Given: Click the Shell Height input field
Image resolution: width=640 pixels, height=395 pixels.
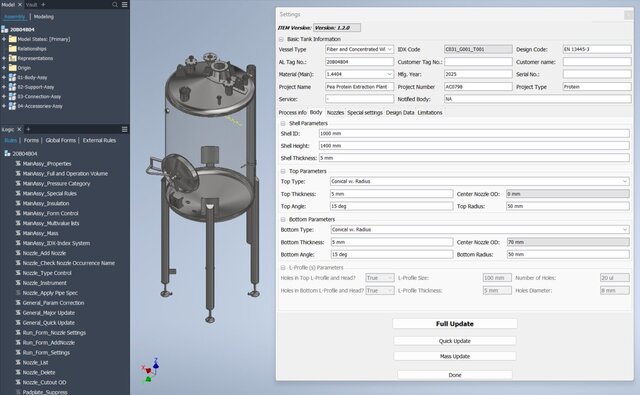Looking at the screenshot, I should click(x=474, y=146).
